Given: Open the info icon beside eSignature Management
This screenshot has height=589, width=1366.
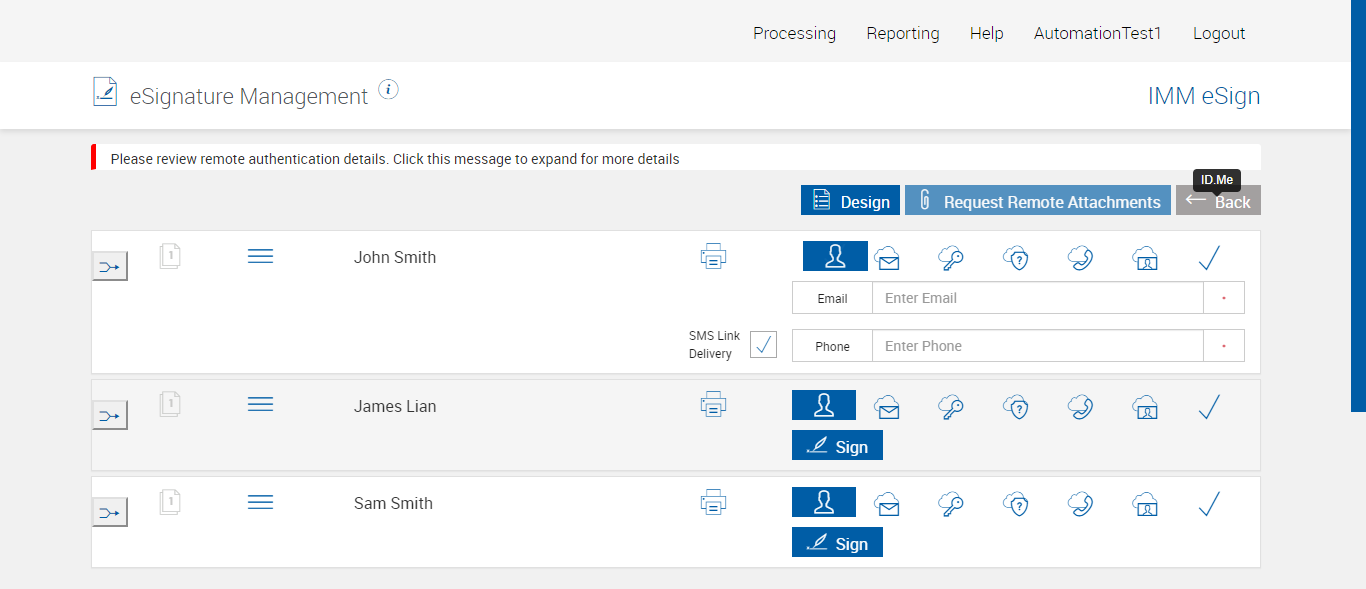Looking at the screenshot, I should coord(389,90).
